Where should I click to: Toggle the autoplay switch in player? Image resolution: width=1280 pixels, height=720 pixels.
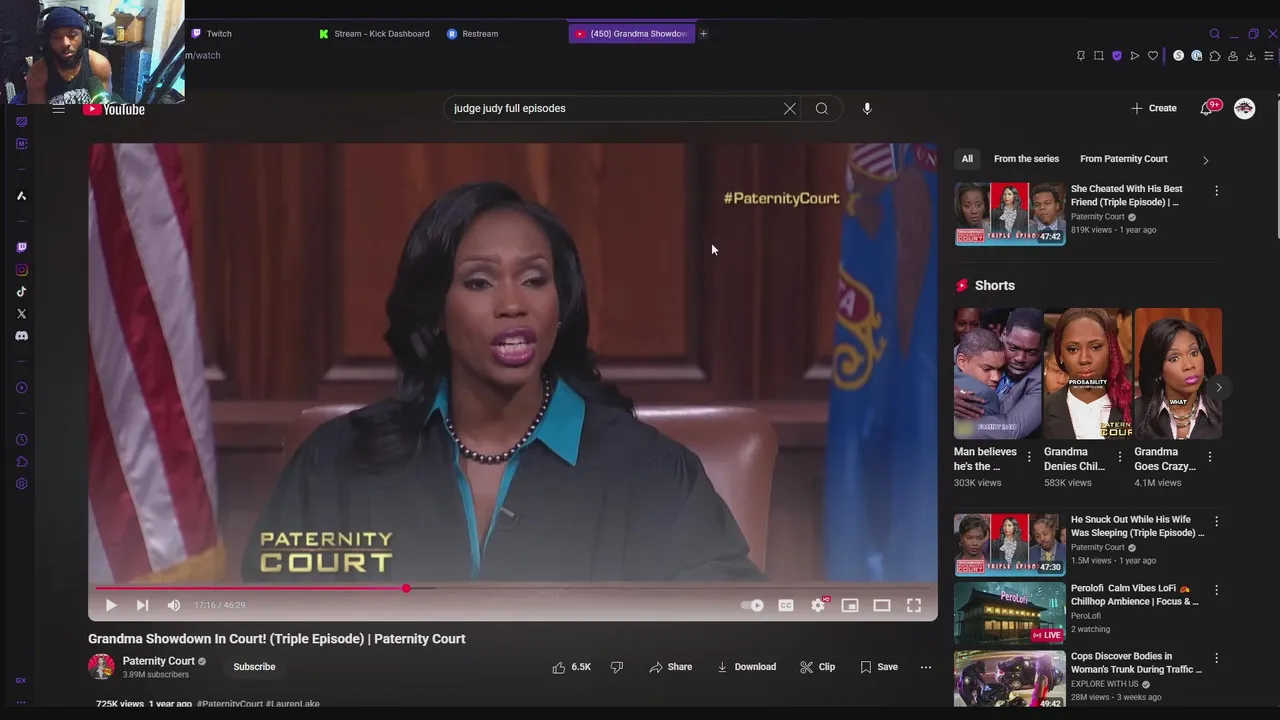752,605
